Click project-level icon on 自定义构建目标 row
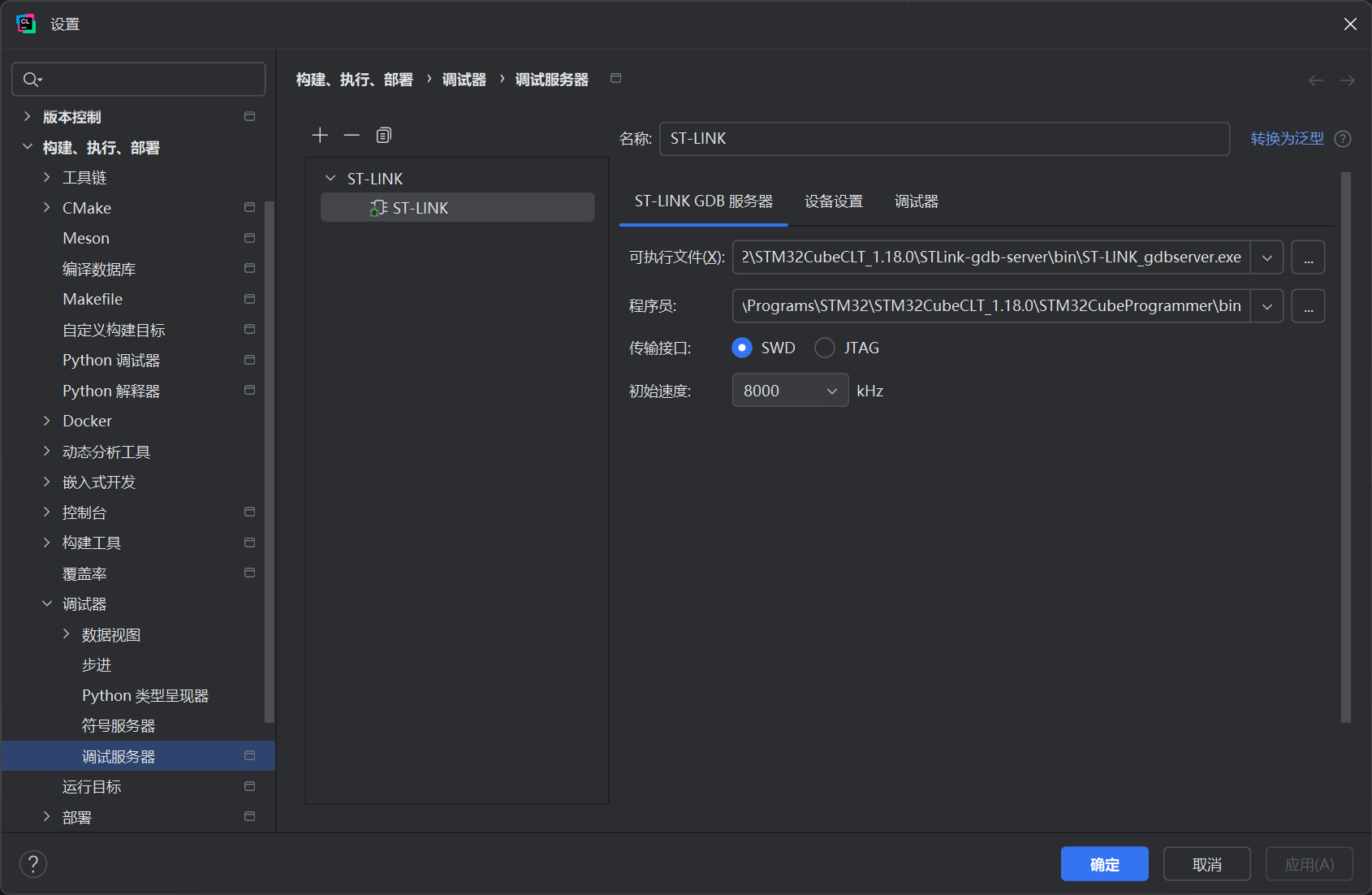The height and width of the screenshot is (895, 1372). [x=250, y=329]
